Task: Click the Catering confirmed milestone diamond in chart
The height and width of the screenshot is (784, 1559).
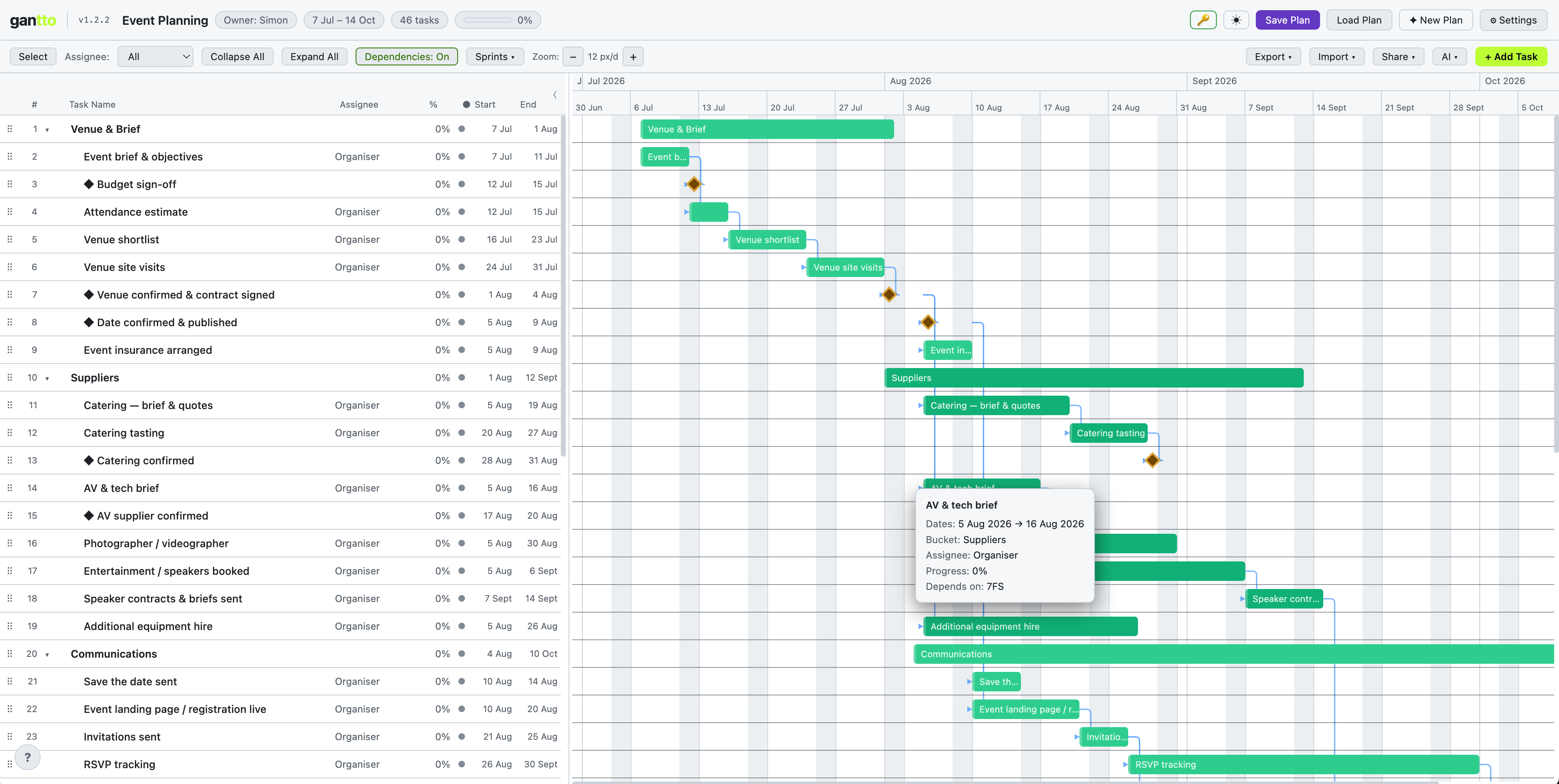Action: tap(1152, 460)
